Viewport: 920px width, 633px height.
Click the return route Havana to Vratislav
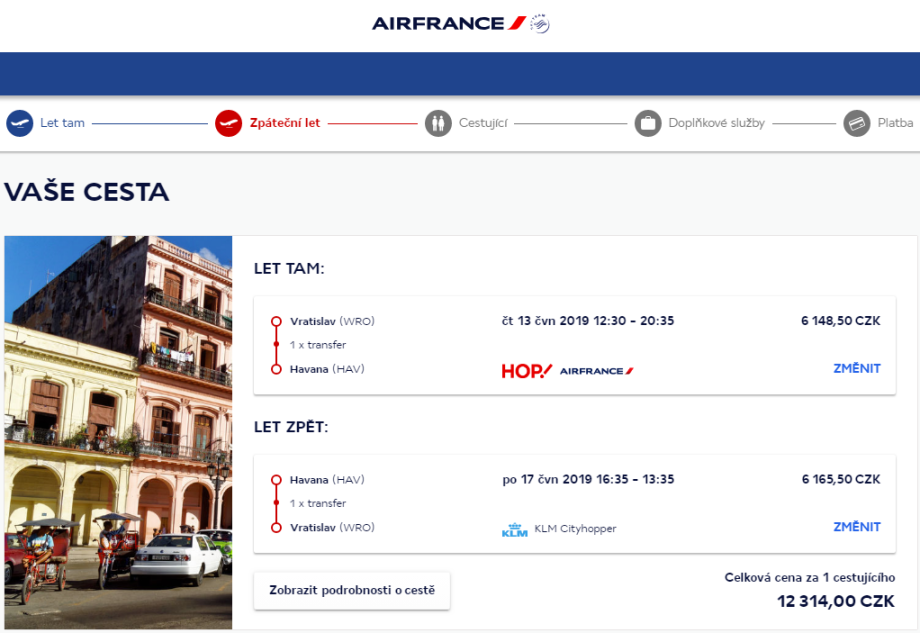pos(332,503)
